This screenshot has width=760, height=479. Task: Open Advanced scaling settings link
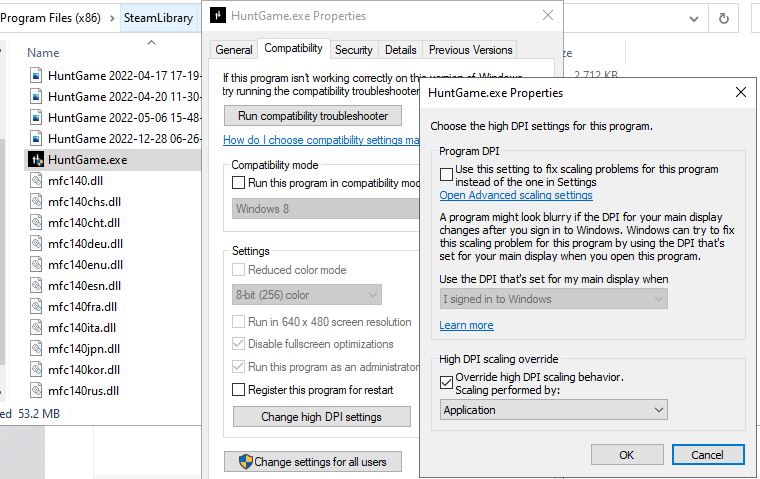(x=516, y=195)
